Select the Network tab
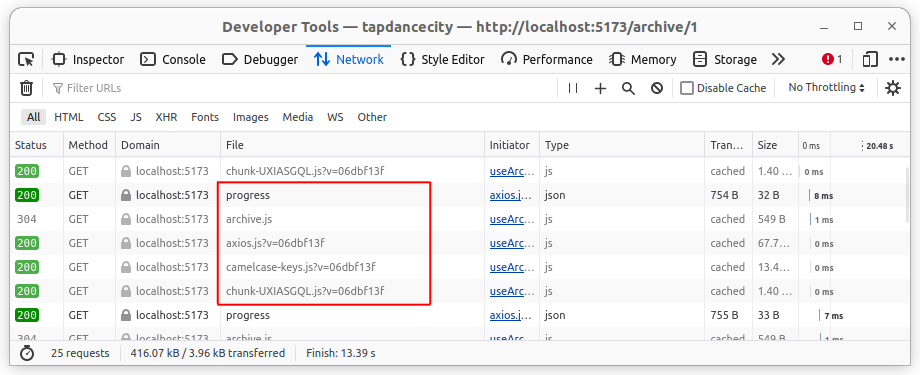 (x=349, y=59)
